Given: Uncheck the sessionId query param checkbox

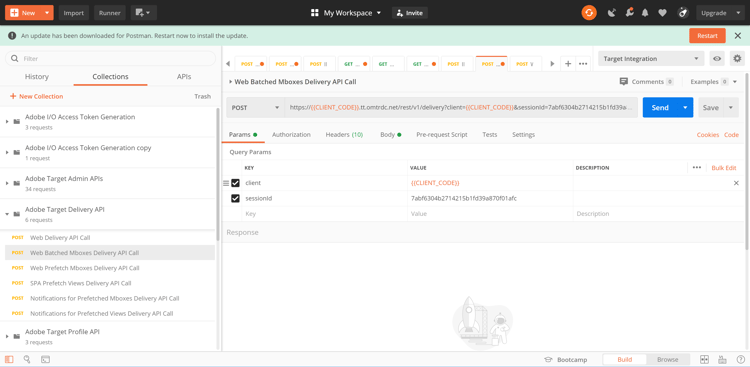Looking at the screenshot, I should coord(235,198).
